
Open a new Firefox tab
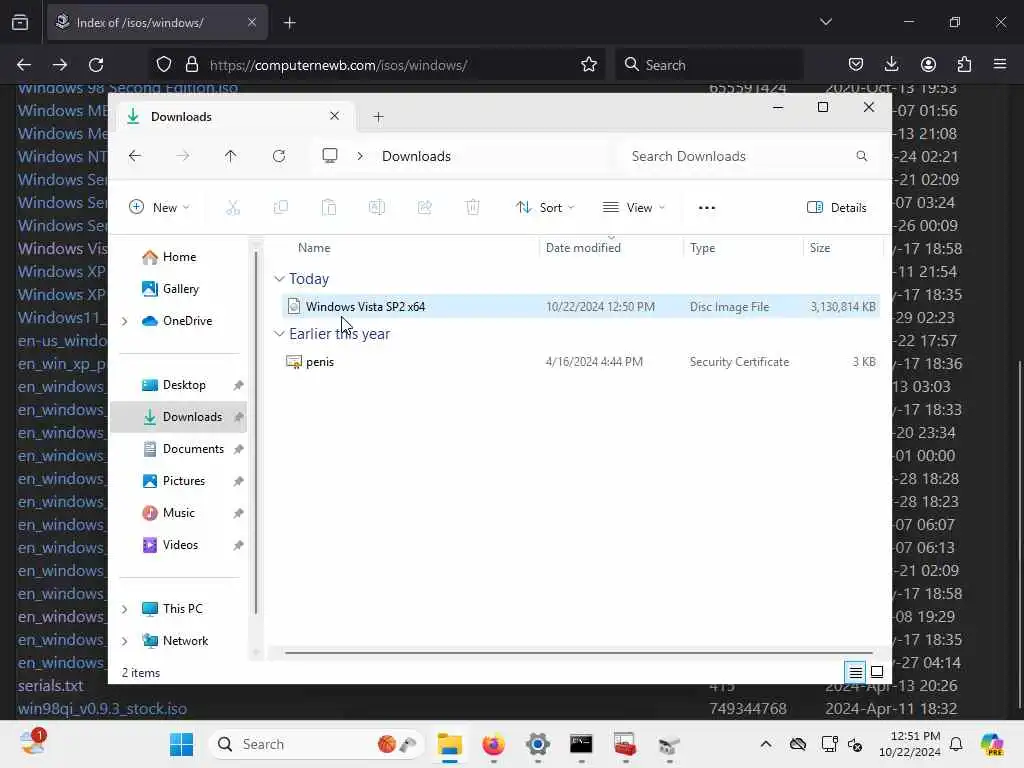point(289,23)
